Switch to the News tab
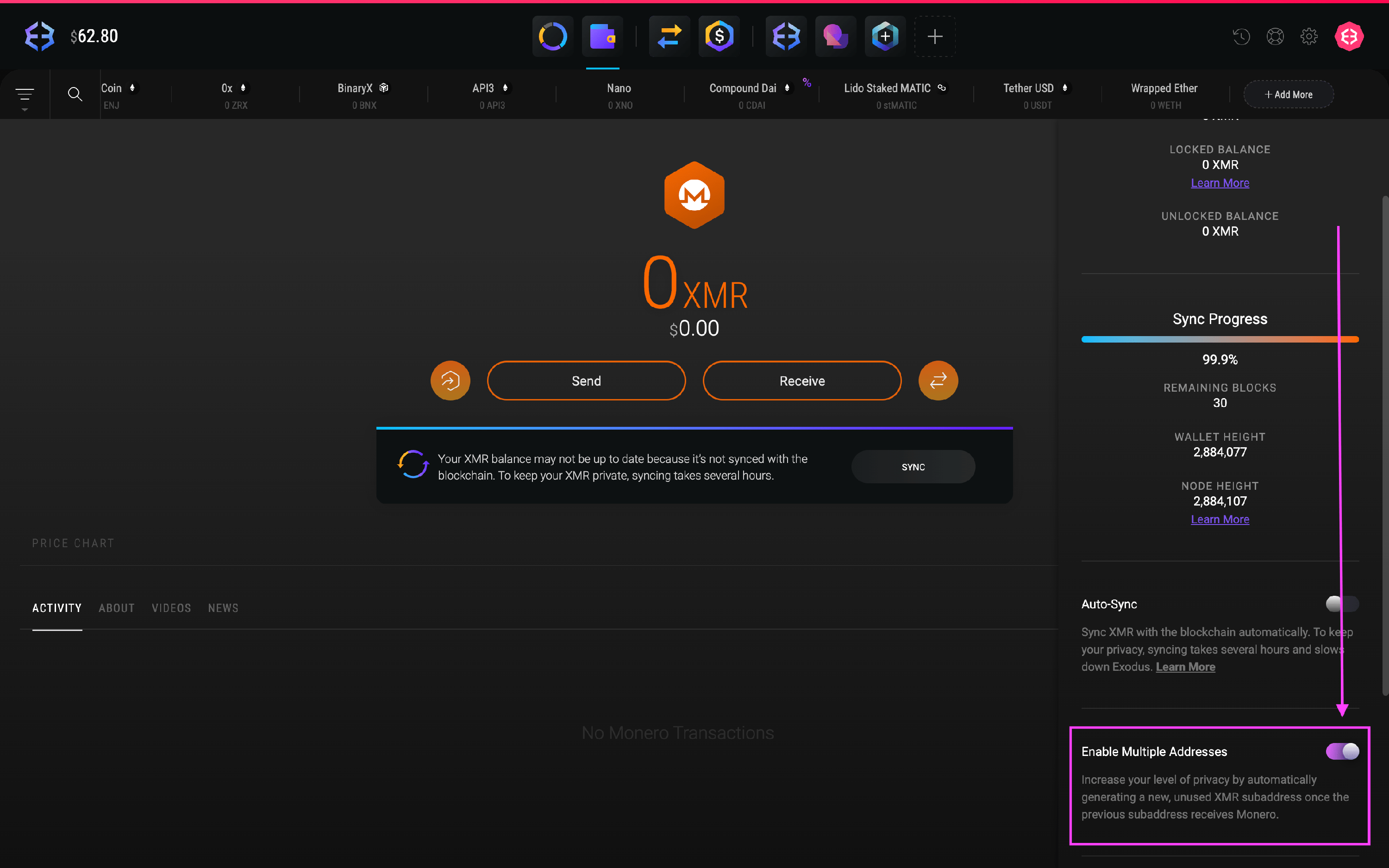The image size is (1389, 868). coord(223,608)
